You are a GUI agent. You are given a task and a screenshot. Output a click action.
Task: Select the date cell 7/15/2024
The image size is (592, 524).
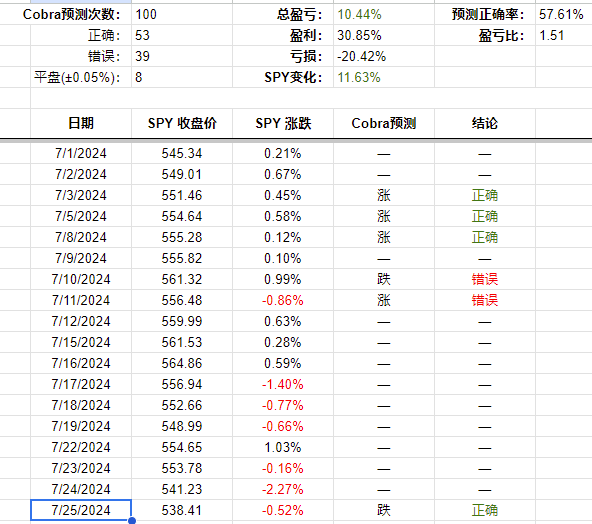click(81, 342)
